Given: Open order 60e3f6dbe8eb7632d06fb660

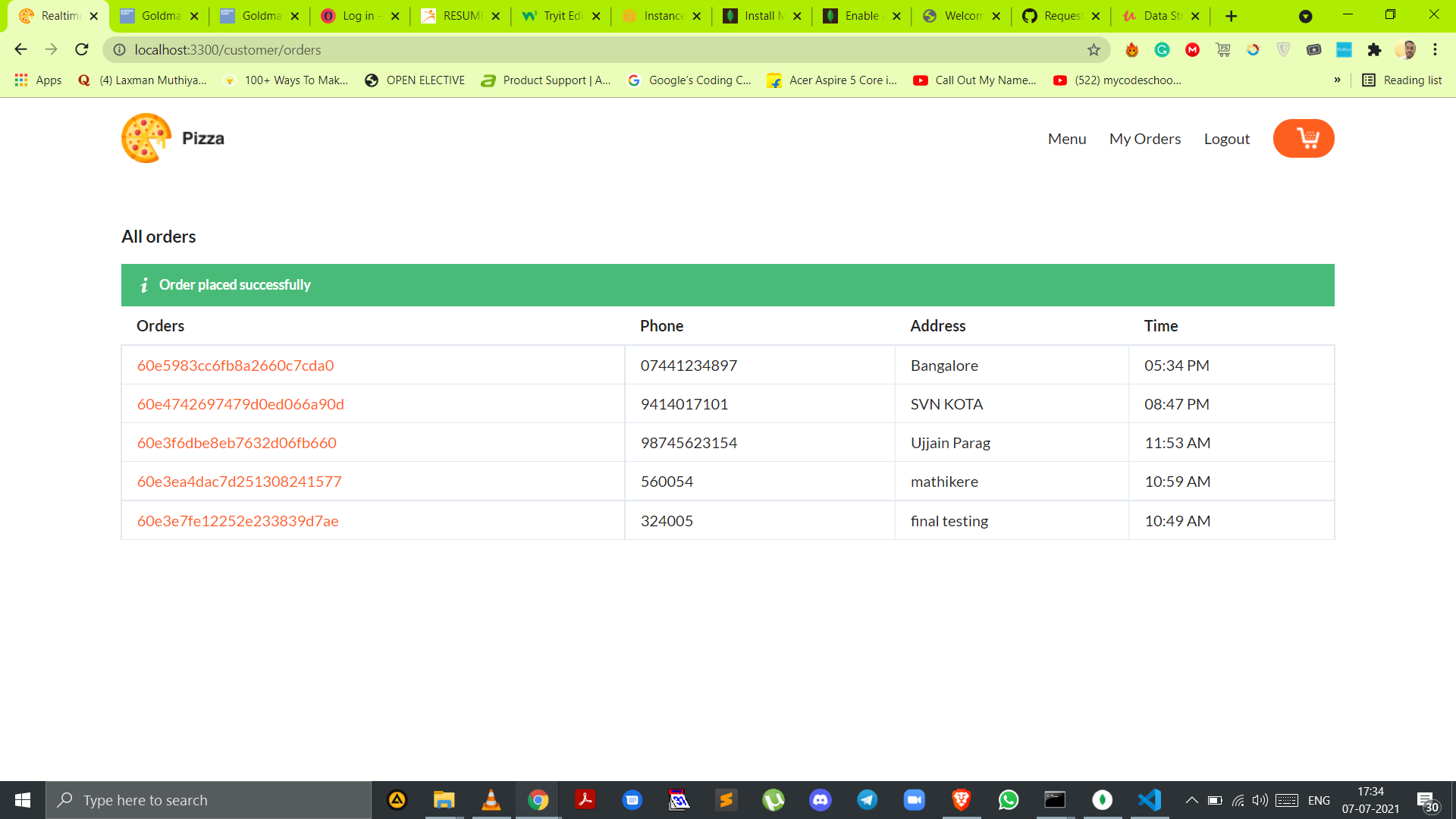Looking at the screenshot, I should coord(236,442).
